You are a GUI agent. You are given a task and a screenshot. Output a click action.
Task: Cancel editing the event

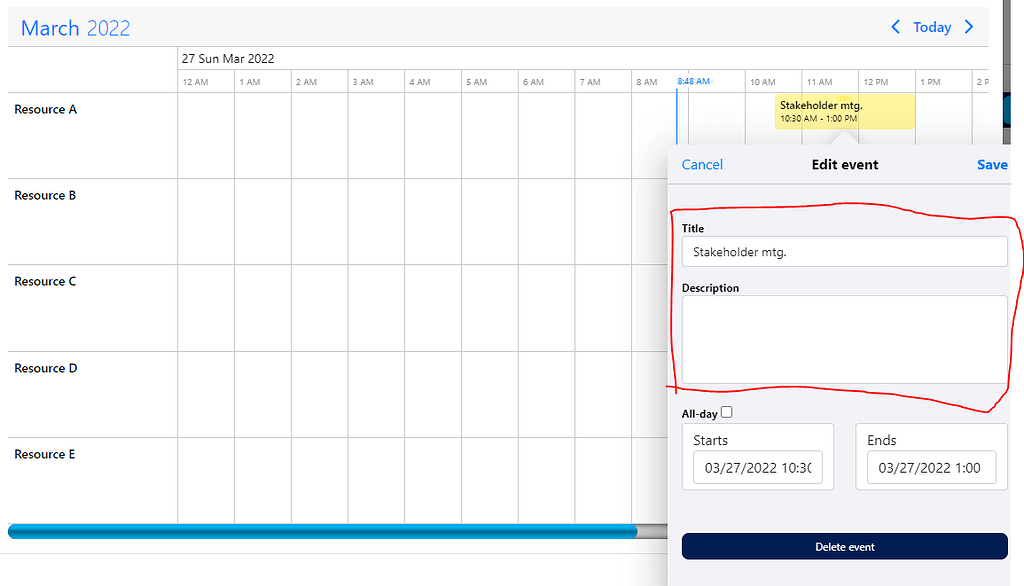click(702, 164)
